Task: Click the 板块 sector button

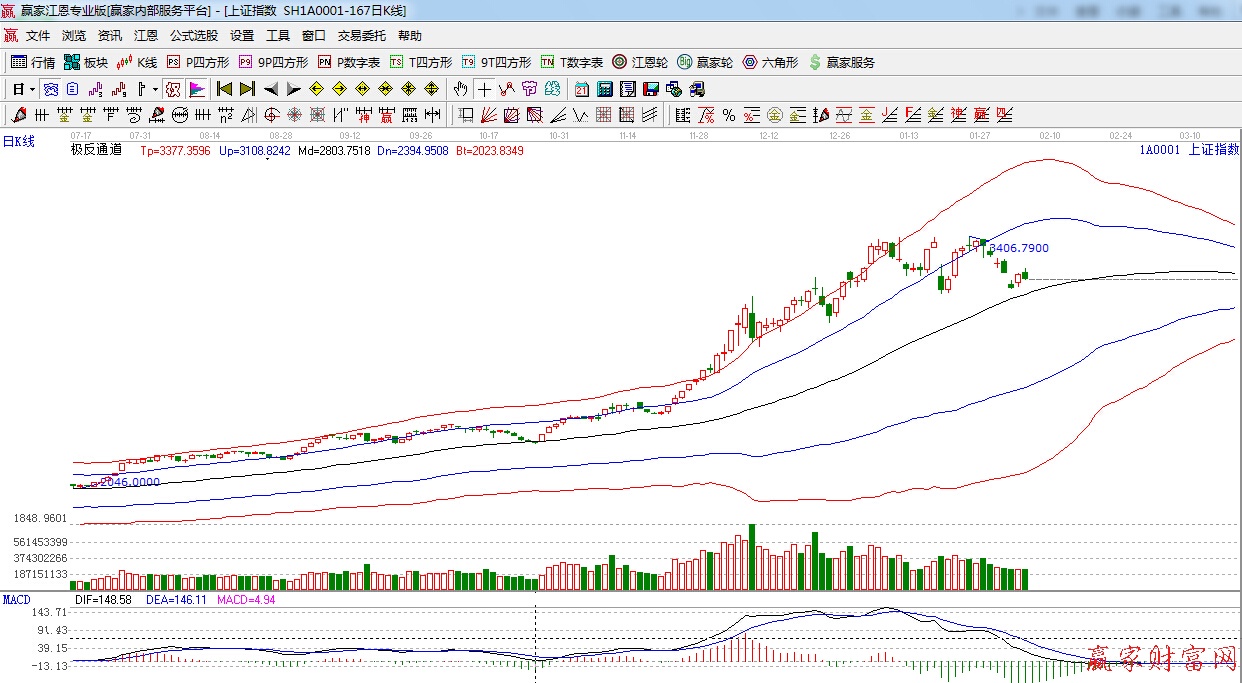Action: (x=86, y=62)
